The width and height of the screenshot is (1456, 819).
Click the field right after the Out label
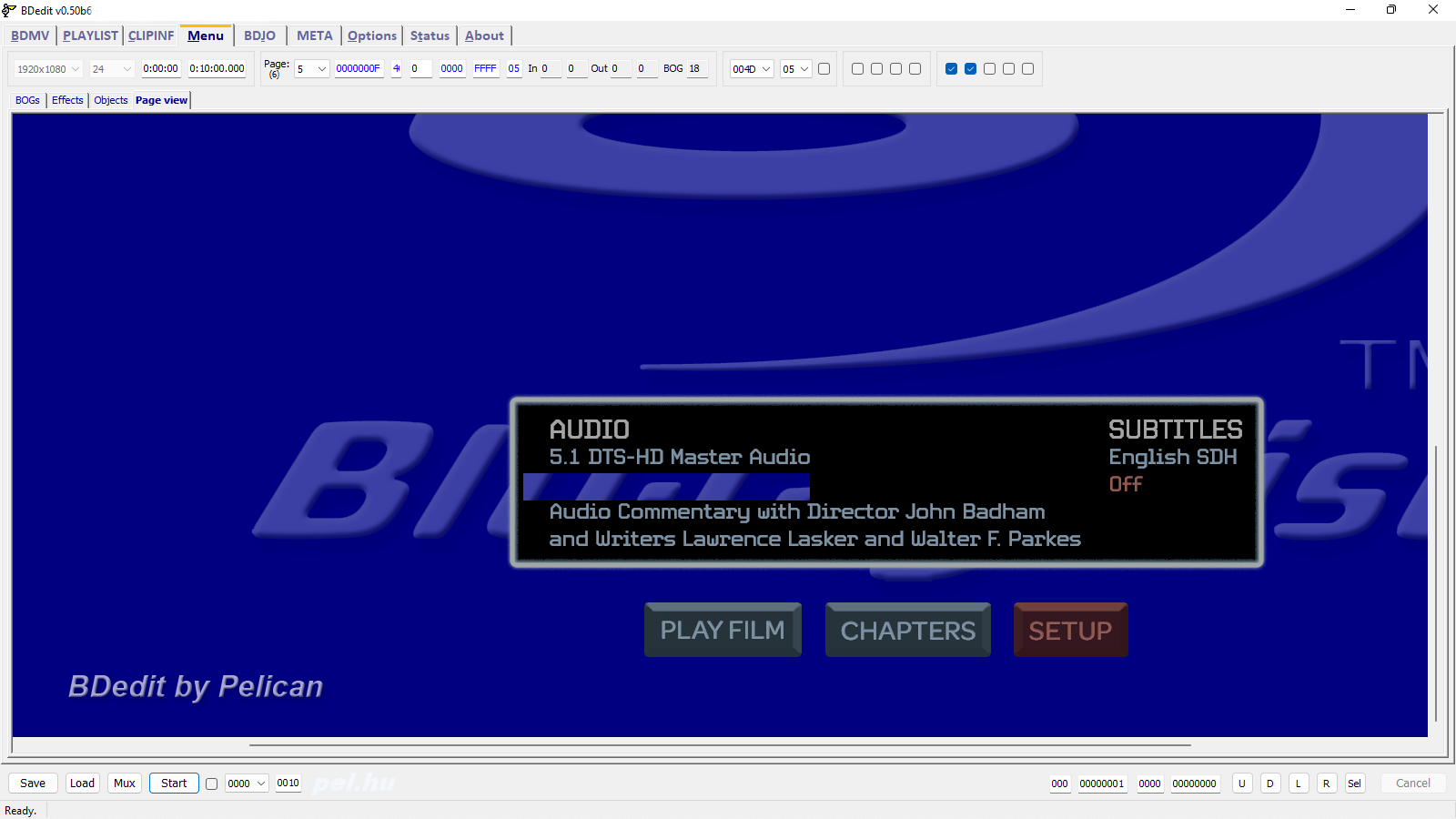coord(621,69)
